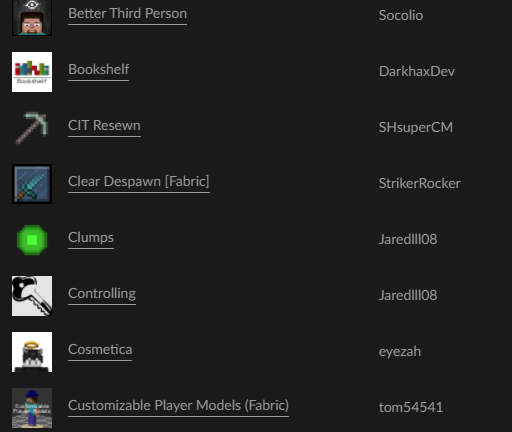The width and height of the screenshot is (512, 432).
Task: Open Customizable Player Models (Fabric) link
Action: tap(178, 406)
